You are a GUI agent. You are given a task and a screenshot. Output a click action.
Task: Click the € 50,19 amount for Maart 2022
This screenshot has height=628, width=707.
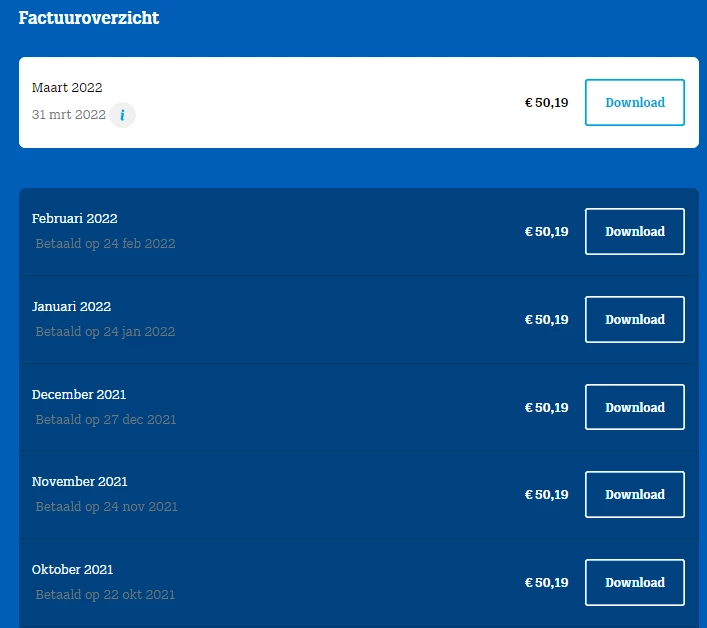point(546,103)
